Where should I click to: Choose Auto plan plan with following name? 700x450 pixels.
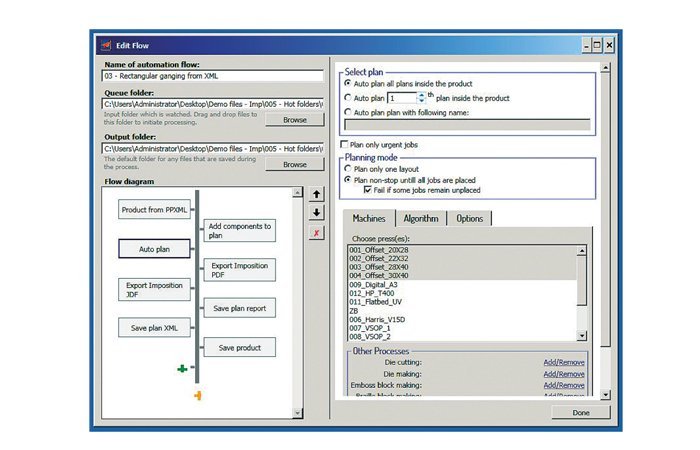point(348,112)
